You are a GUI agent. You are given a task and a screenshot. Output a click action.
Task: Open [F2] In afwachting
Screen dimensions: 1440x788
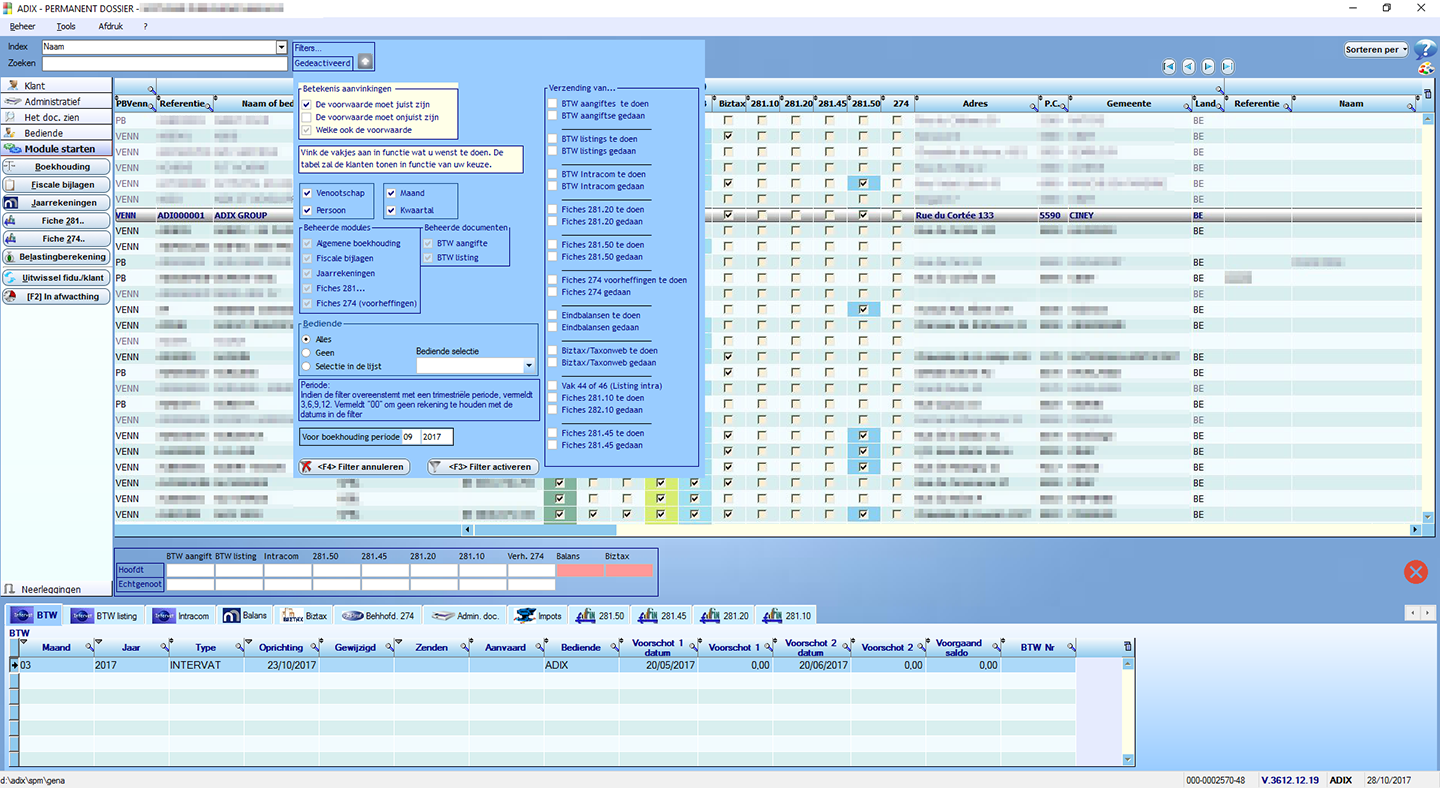56,296
